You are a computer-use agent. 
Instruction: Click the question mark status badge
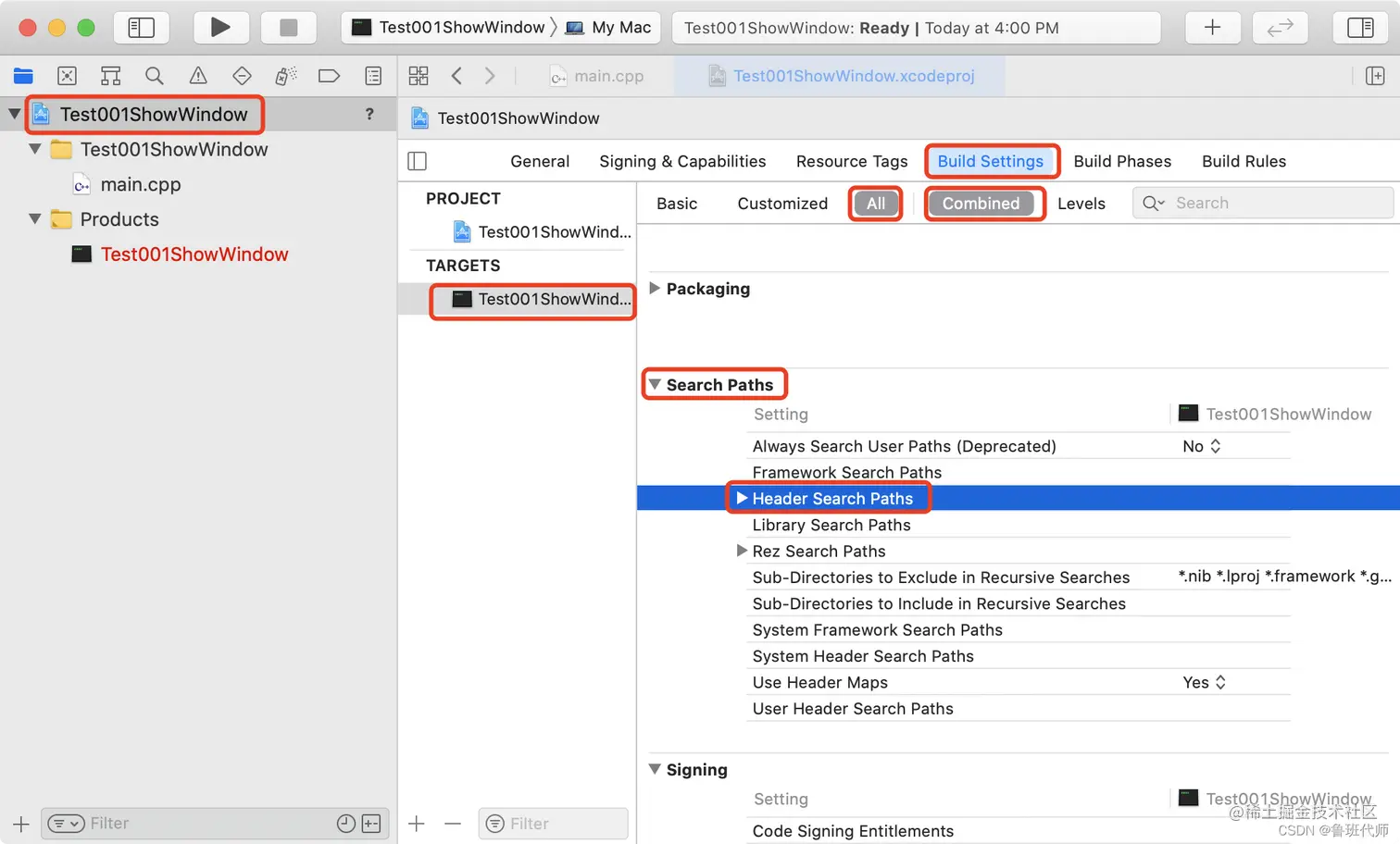click(x=369, y=114)
